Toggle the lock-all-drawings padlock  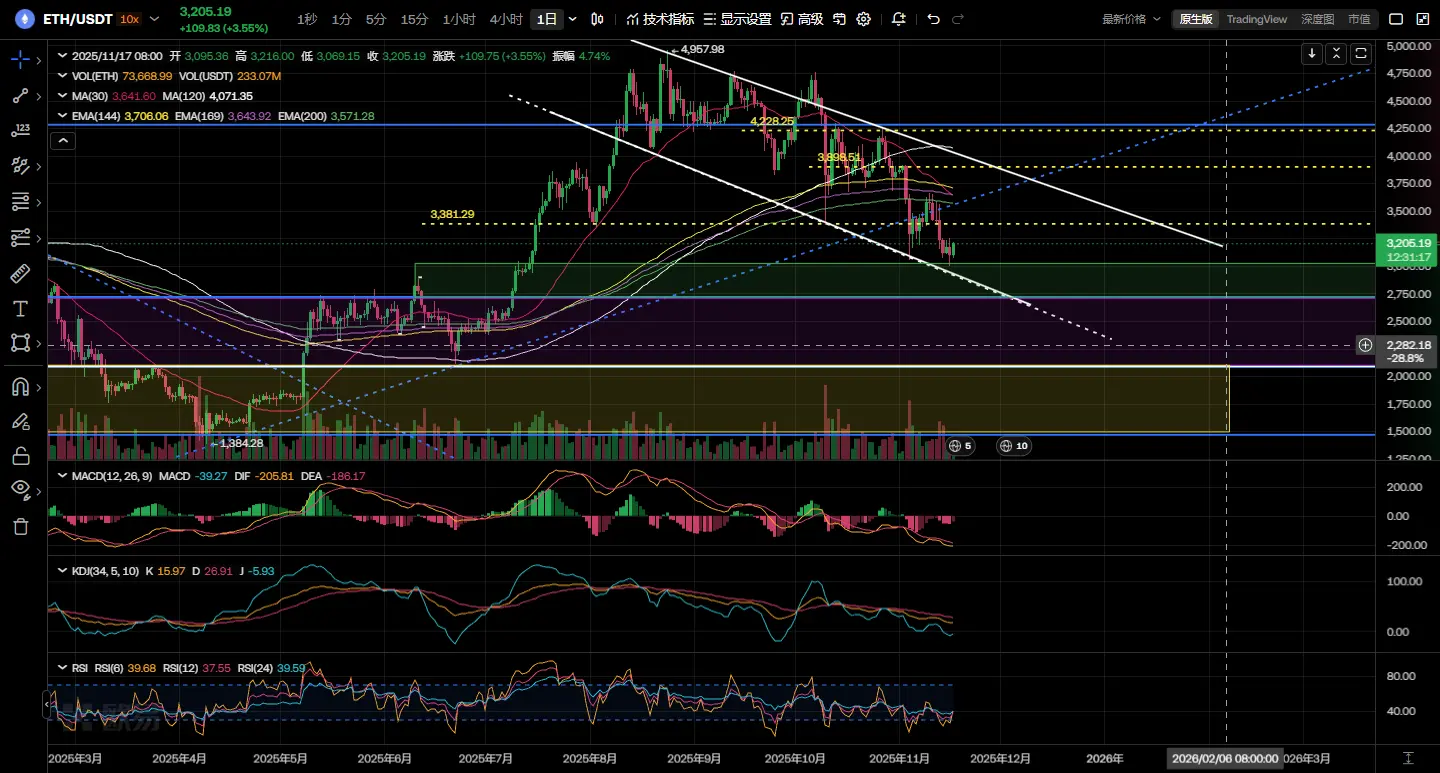click(20, 456)
